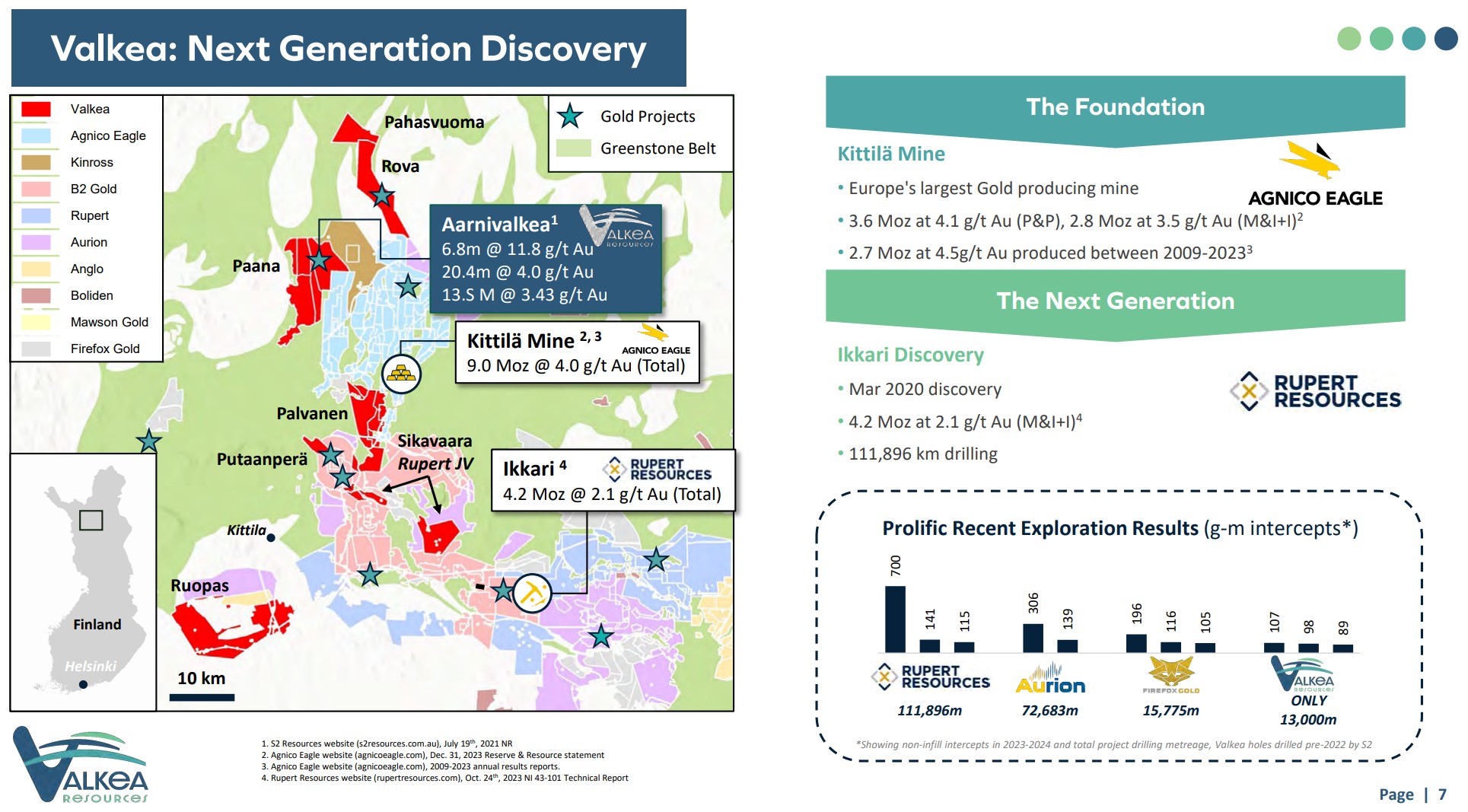Click the Kittilä Mine section heading
The height and width of the screenshot is (812, 1468).
tap(891, 154)
